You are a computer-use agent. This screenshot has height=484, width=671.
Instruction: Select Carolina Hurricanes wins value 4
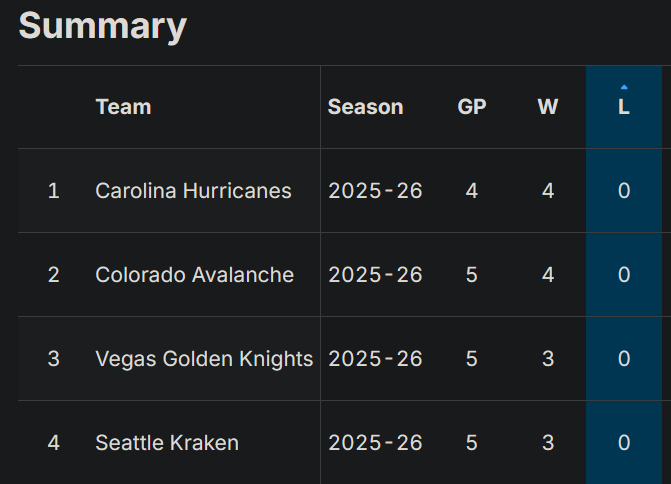coord(548,190)
